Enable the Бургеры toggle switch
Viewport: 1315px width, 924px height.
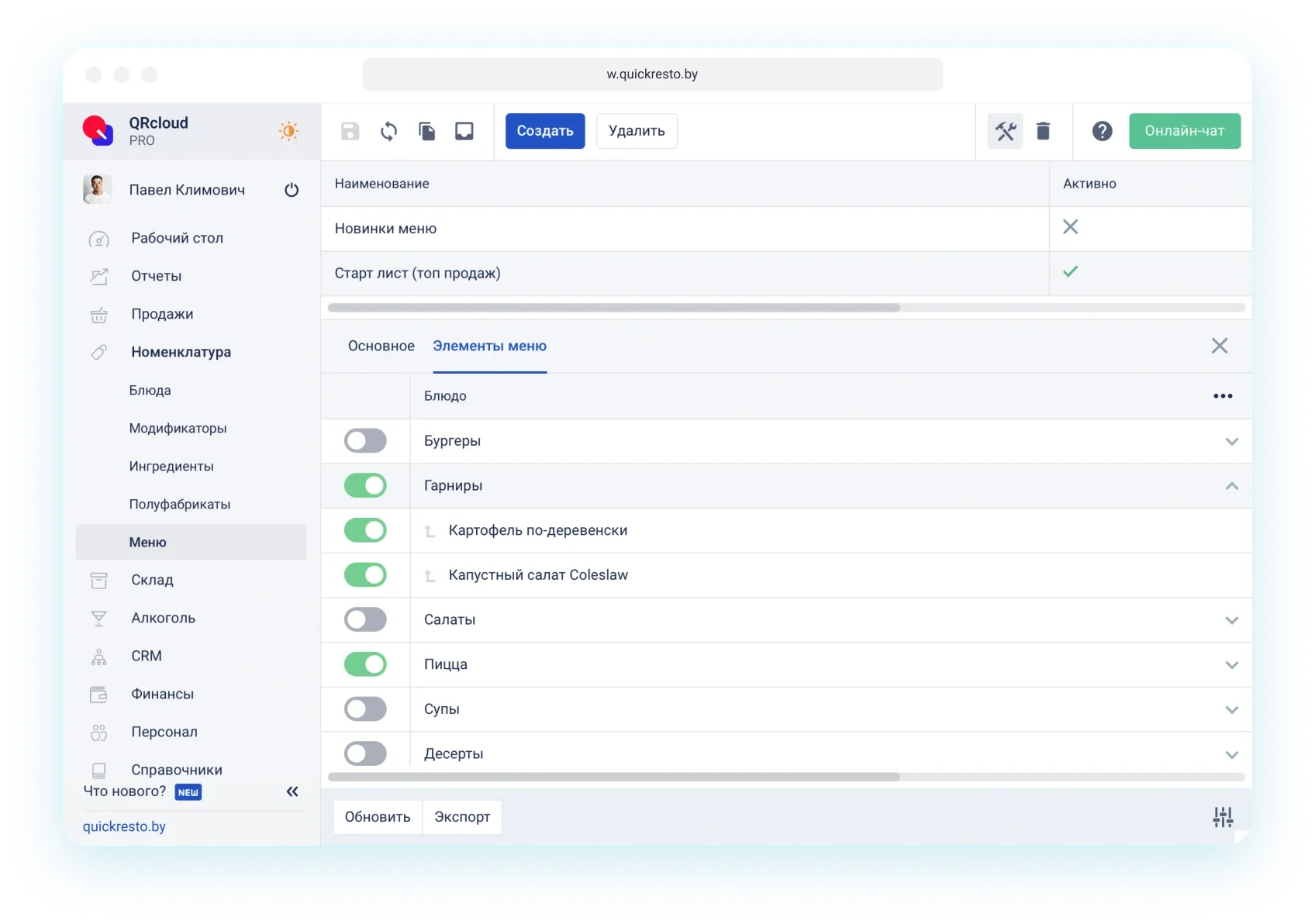pos(365,441)
